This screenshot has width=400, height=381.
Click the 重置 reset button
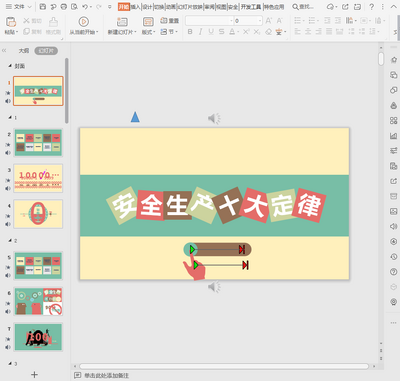[x=169, y=21]
